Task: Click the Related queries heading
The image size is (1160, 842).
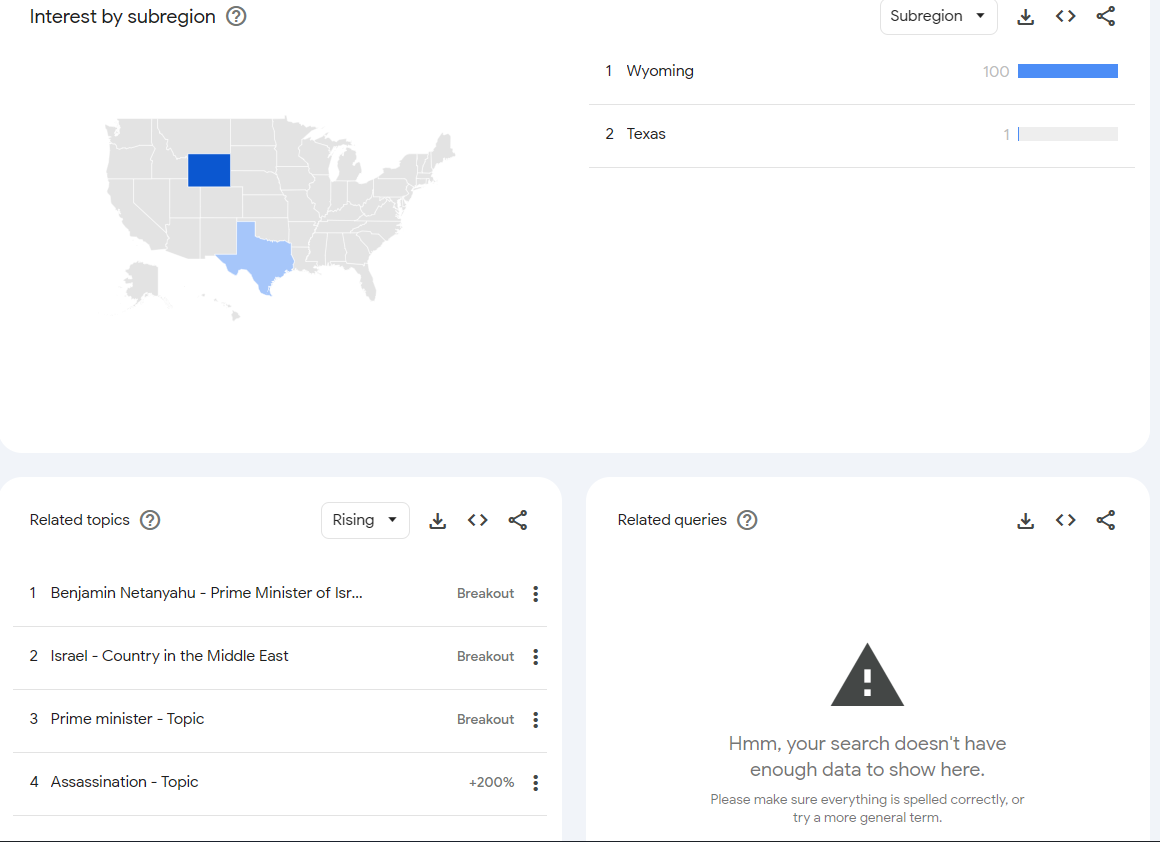Action: tap(672, 520)
